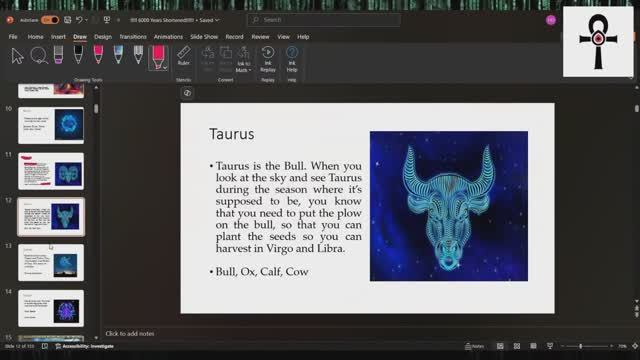Viewport: 640px width, 360px height.
Task: Switch to Normal view
Action: [x=500, y=346]
